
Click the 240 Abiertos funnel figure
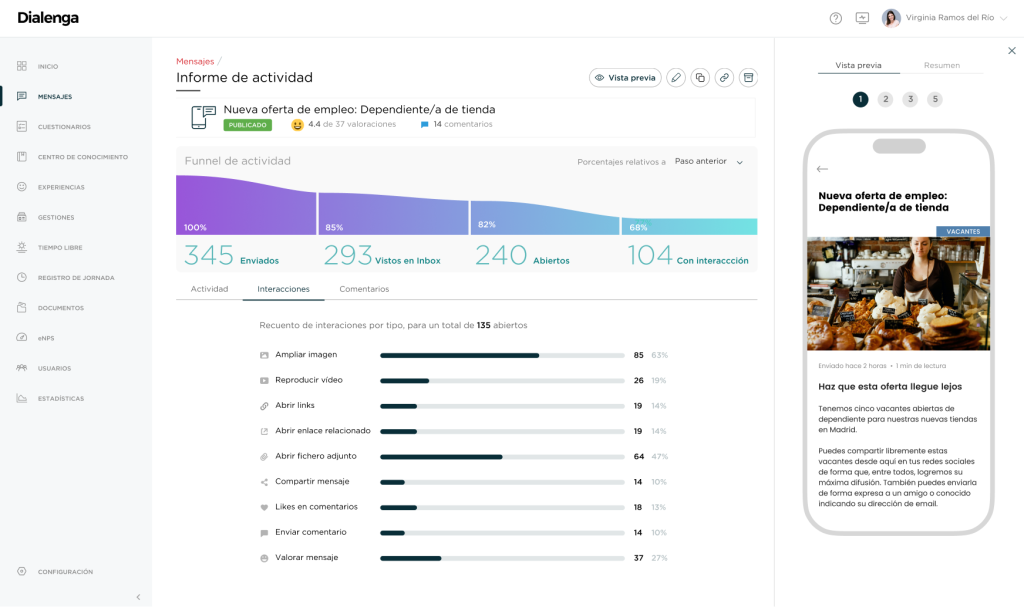coord(522,255)
